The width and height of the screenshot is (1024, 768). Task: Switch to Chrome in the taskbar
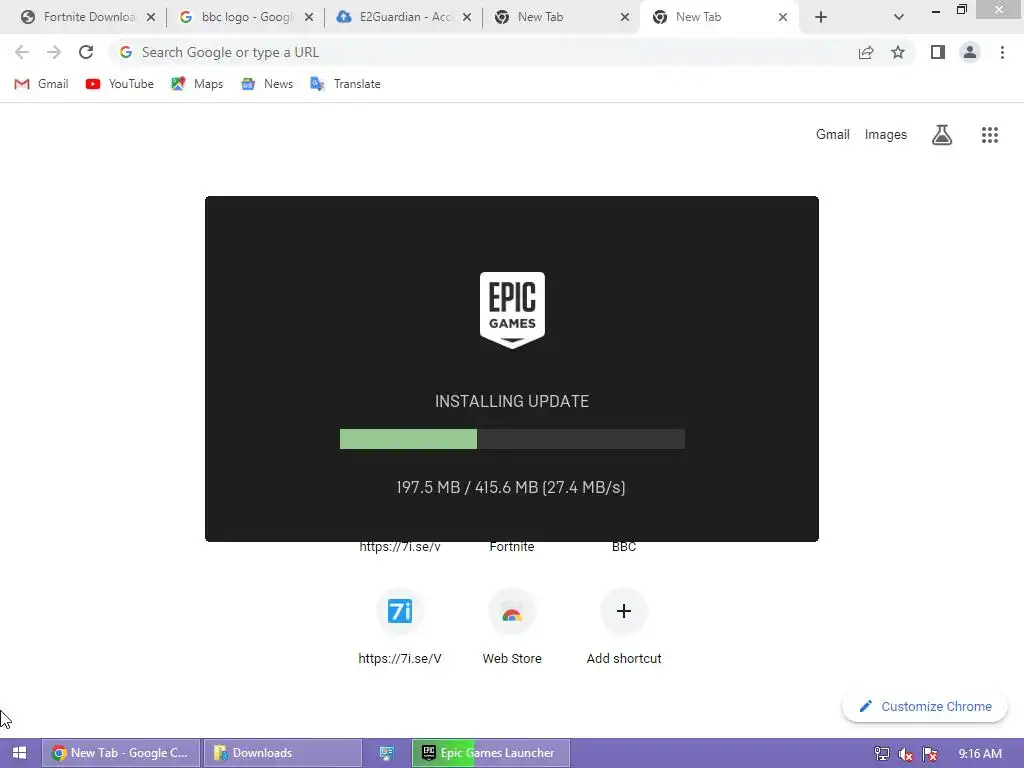click(121, 753)
